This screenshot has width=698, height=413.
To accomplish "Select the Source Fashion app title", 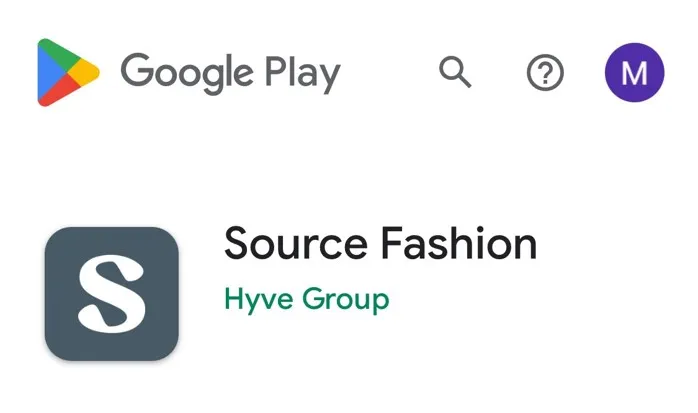I will click(x=380, y=244).
